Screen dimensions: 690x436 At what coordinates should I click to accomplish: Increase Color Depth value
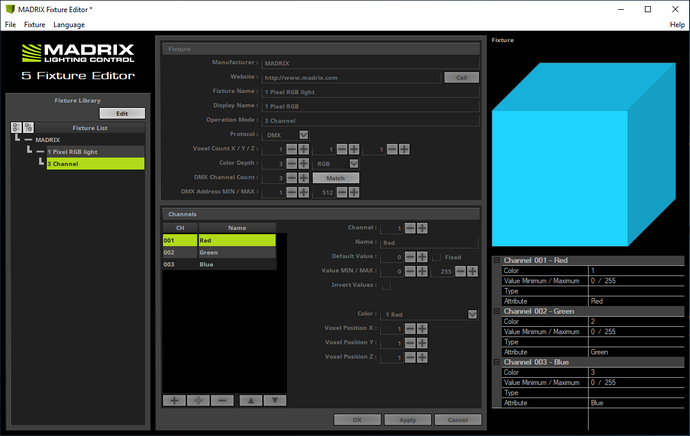(x=304, y=164)
